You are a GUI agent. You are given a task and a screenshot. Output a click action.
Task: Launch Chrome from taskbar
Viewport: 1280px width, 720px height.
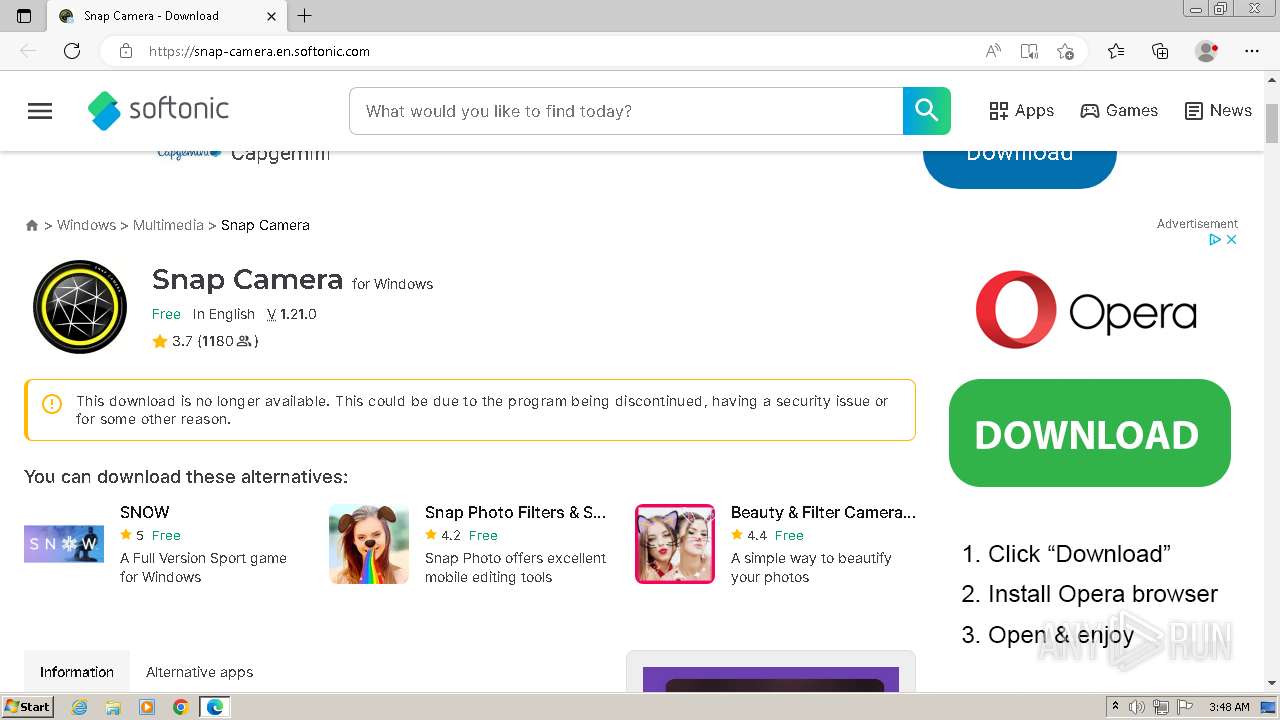pyautogui.click(x=180, y=707)
